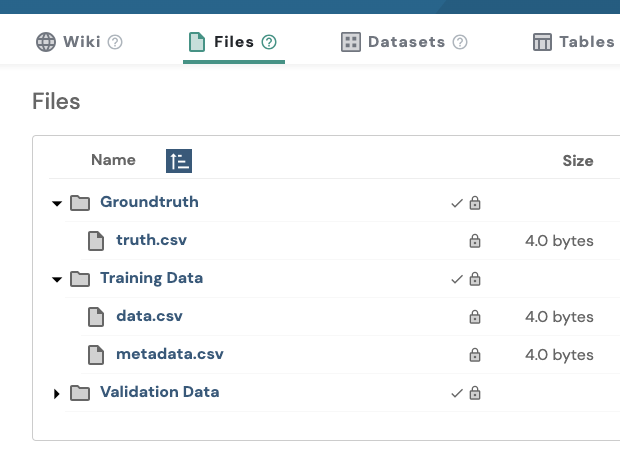Open the metadata.csv file link
This screenshot has height=454, width=620.
point(170,354)
